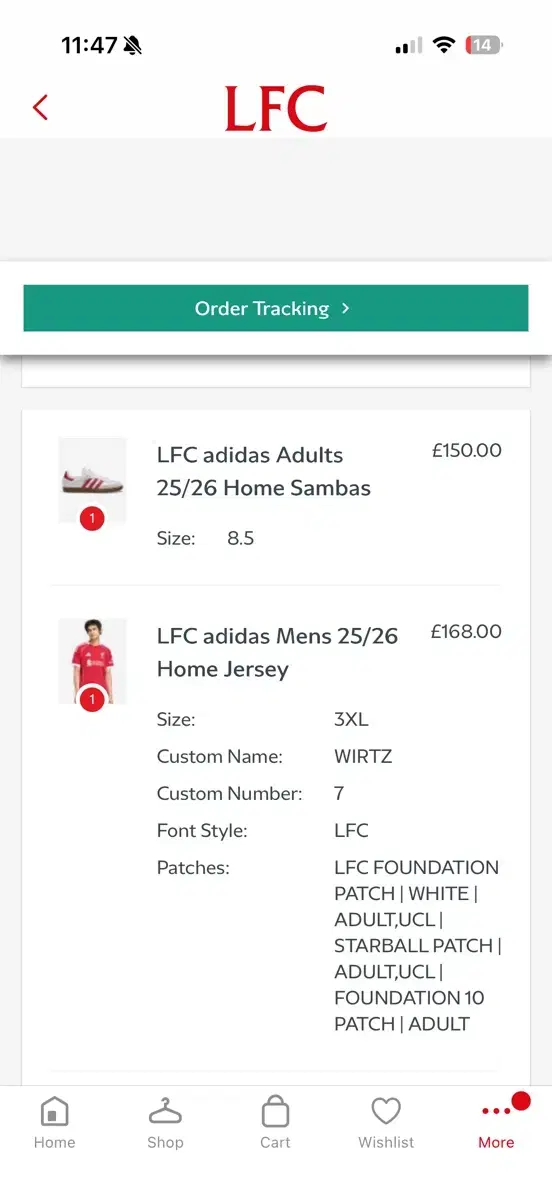Tap the 11:47 clock in status bar

(x=88, y=45)
